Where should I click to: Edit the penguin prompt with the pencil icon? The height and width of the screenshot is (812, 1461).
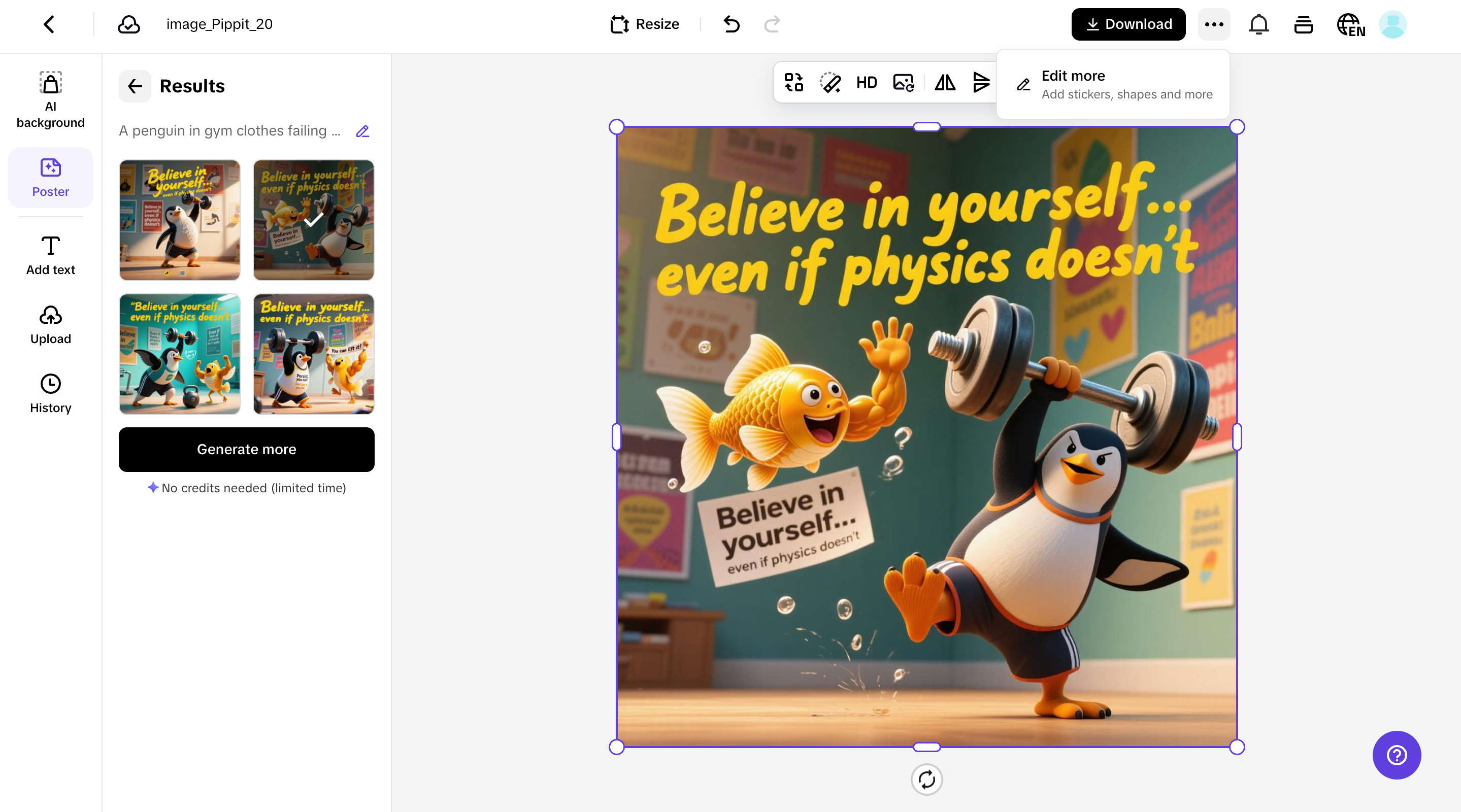pyautogui.click(x=362, y=131)
